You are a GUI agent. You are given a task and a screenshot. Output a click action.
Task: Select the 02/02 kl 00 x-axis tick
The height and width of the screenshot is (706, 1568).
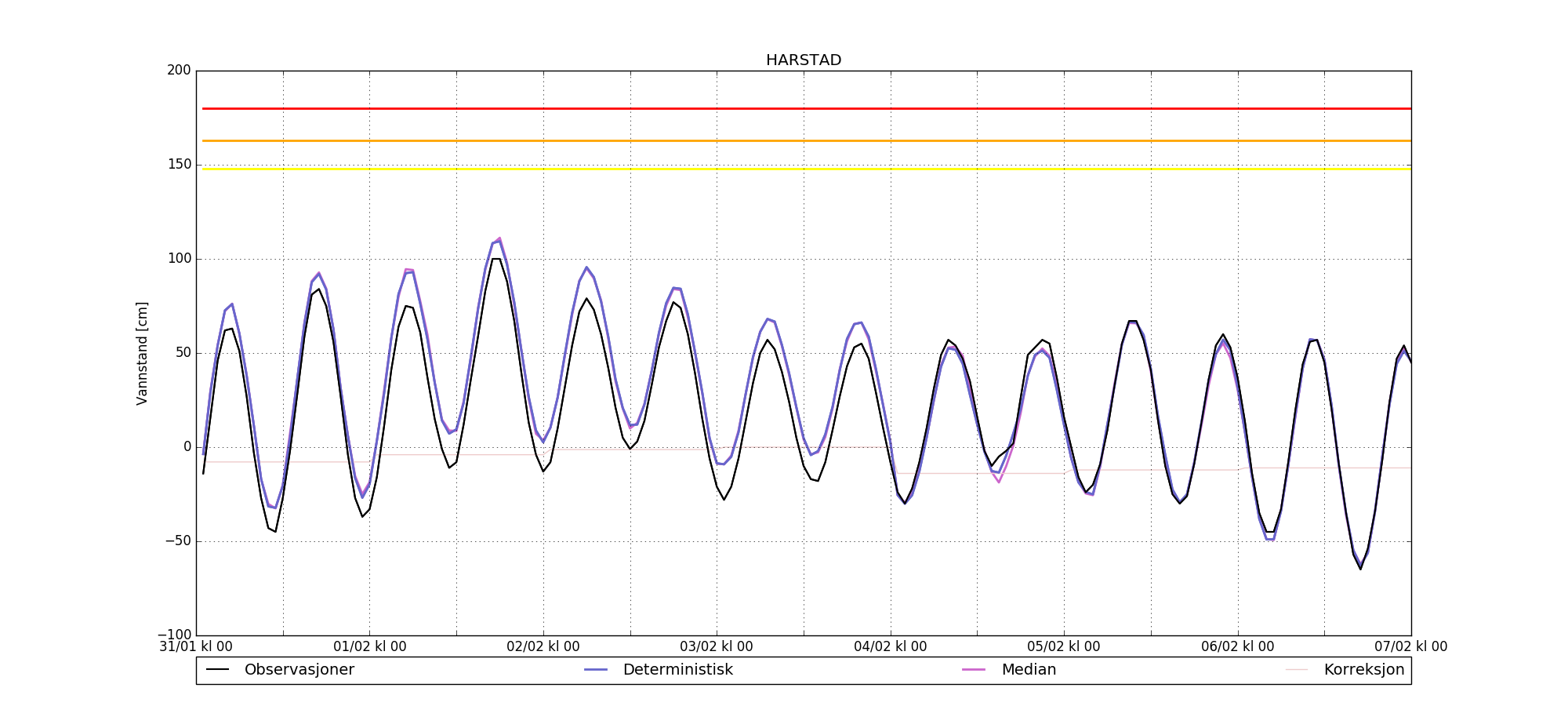[x=543, y=647]
